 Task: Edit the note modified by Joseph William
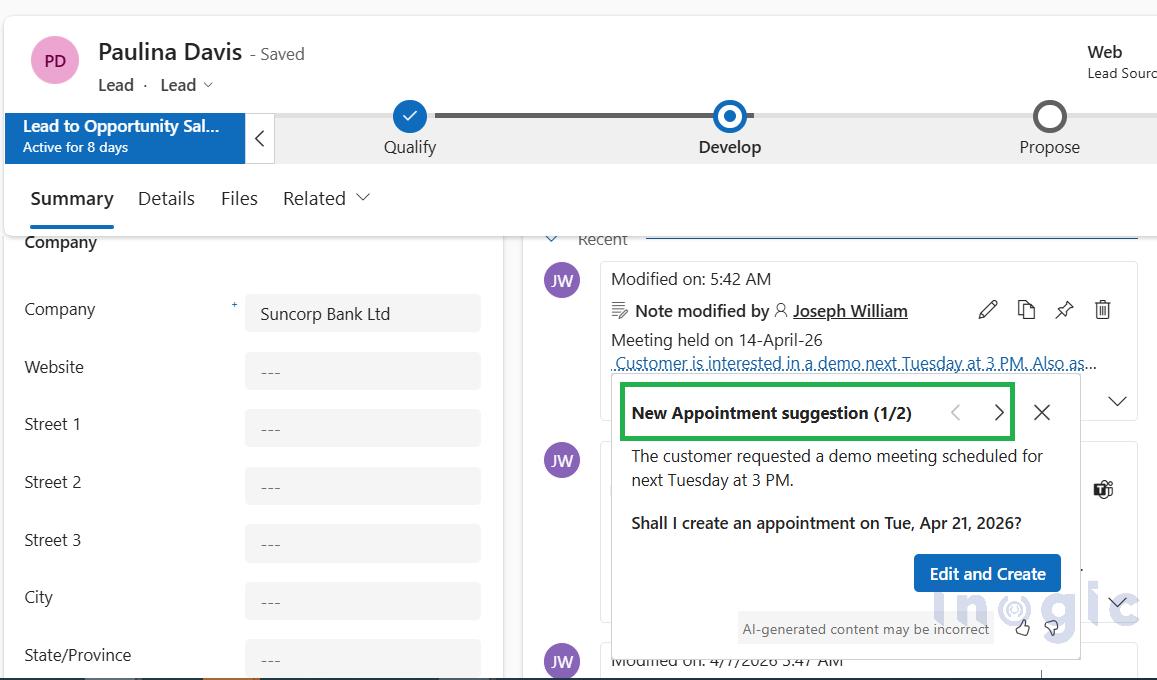(987, 310)
